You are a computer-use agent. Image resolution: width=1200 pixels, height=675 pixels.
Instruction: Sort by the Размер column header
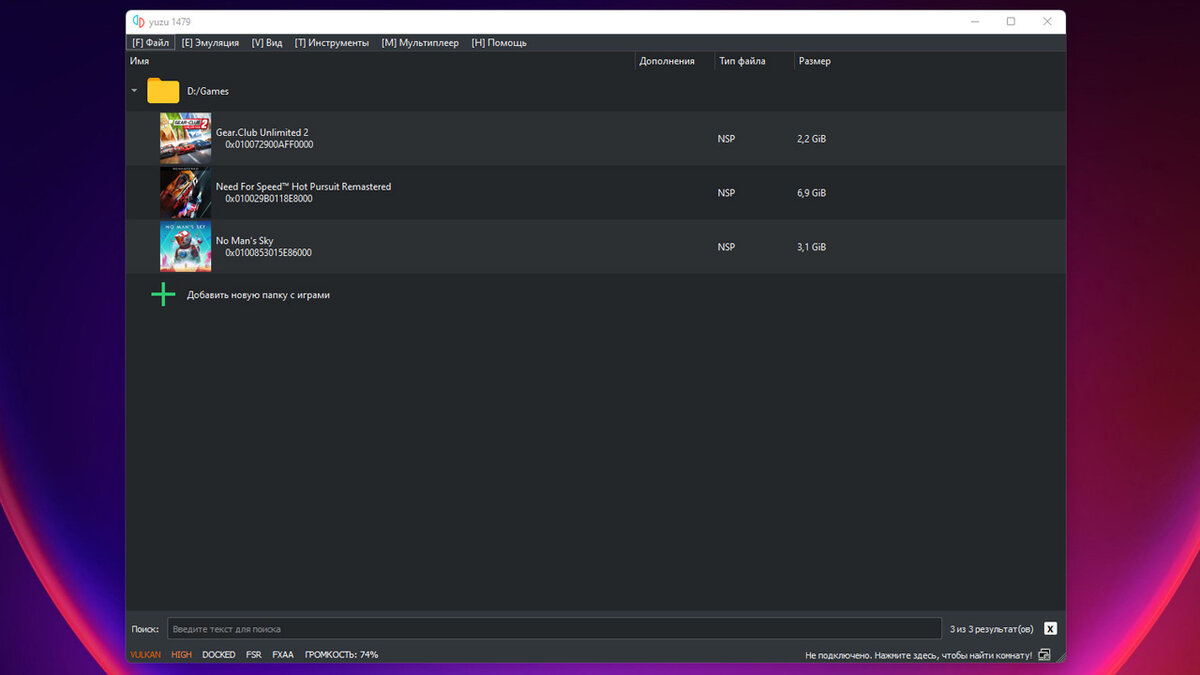[x=814, y=61]
